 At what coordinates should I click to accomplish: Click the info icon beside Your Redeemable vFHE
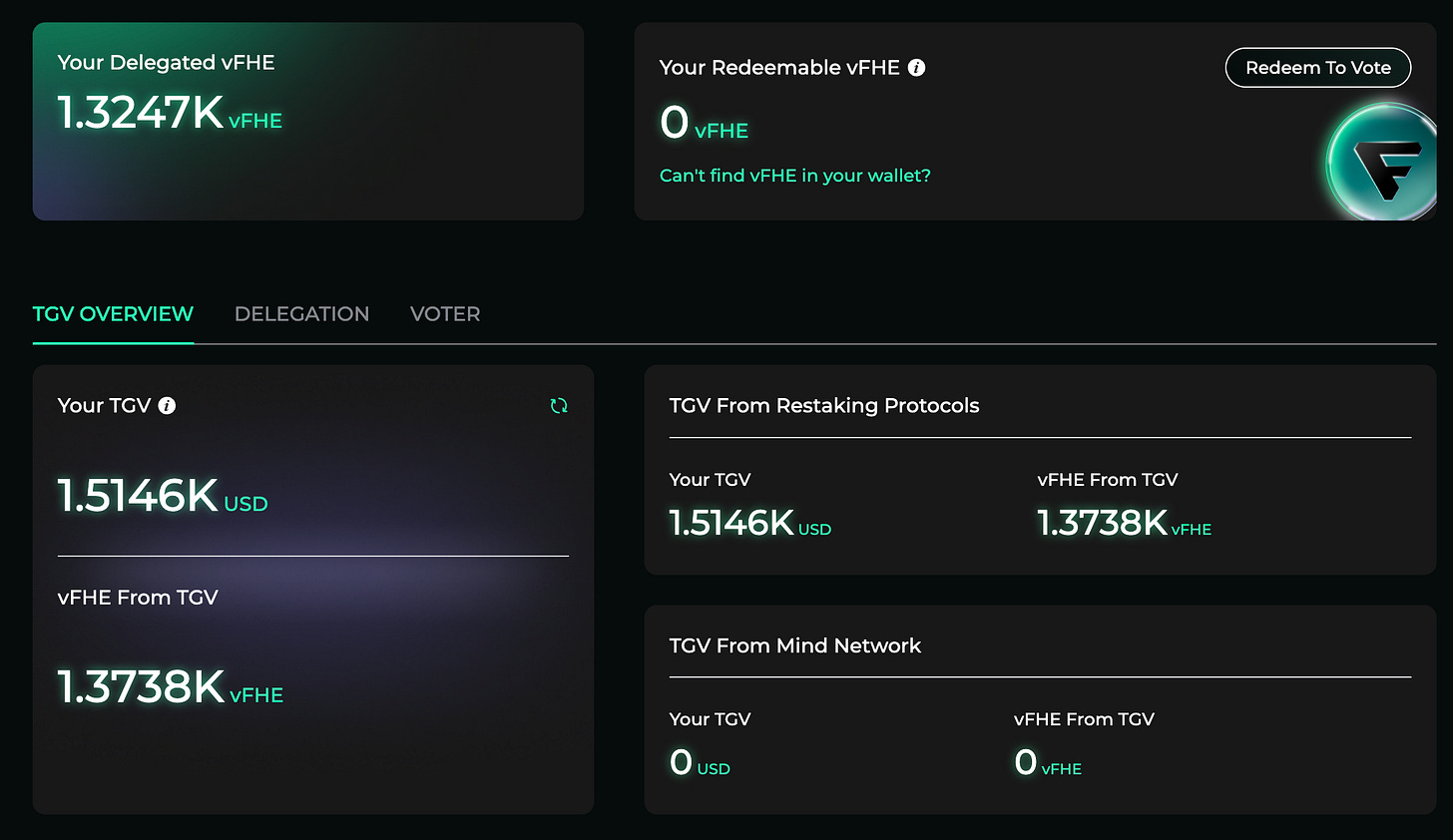point(916,68)
